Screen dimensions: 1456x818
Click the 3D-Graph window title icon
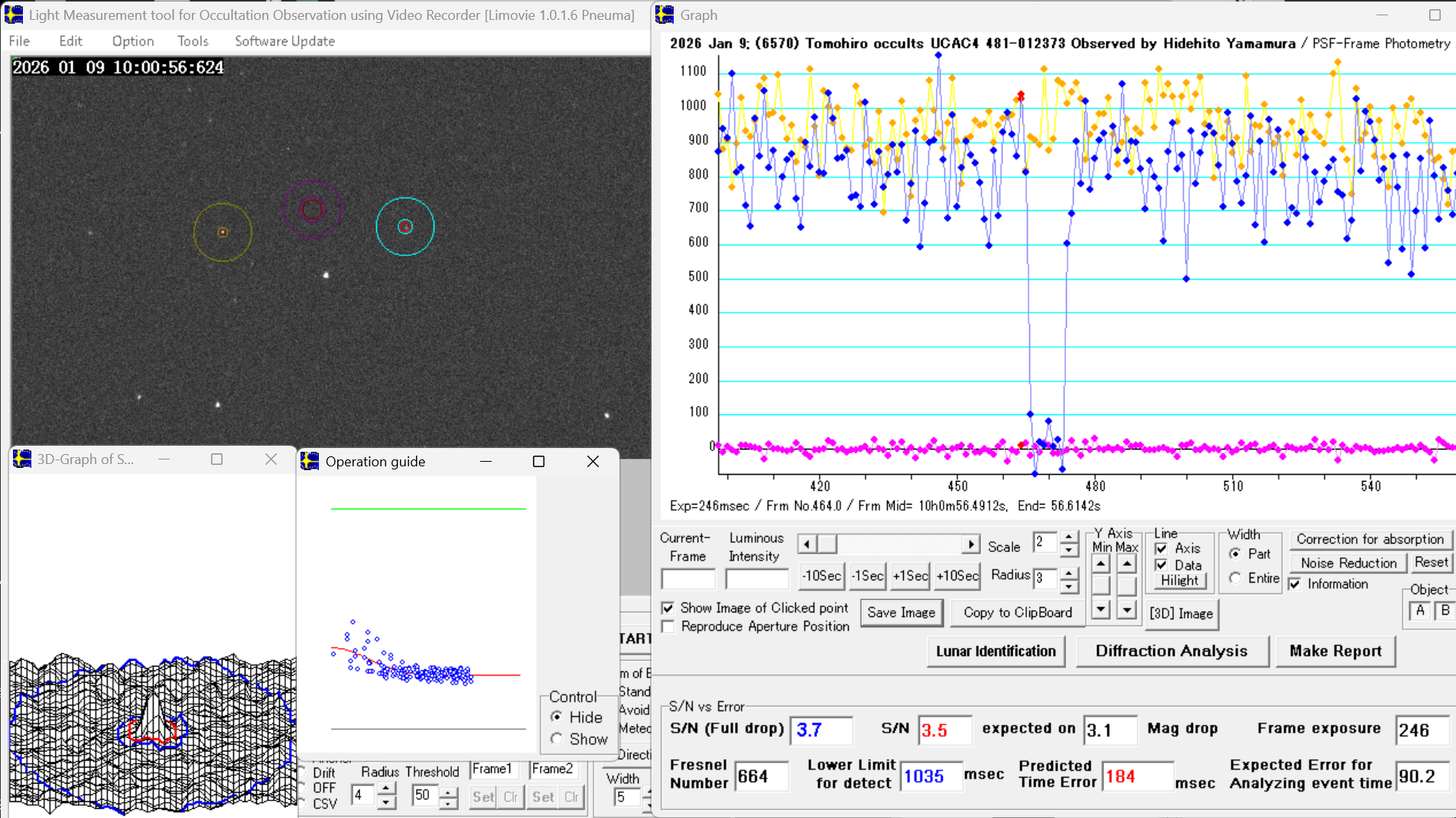pyautogui.click(x=22, y=459)
